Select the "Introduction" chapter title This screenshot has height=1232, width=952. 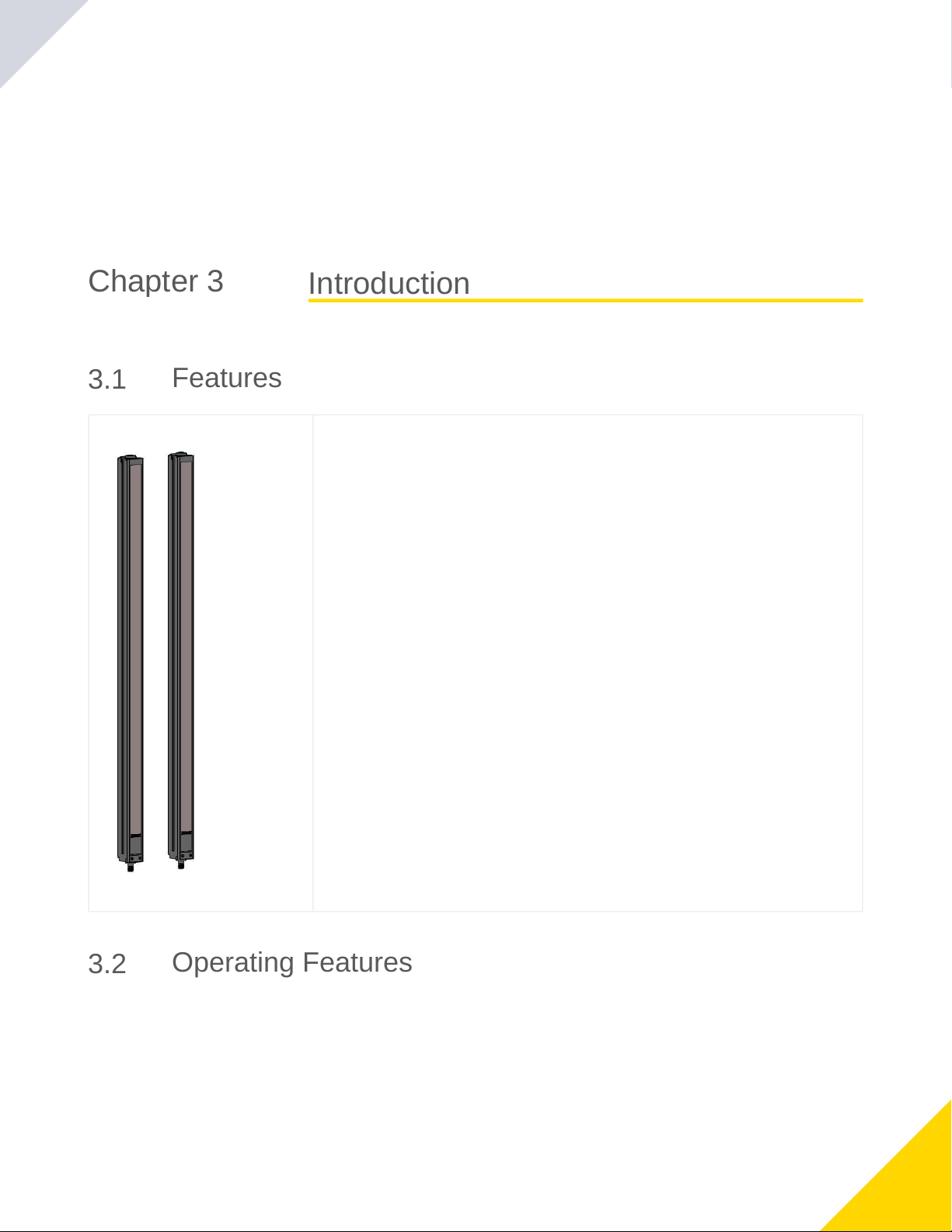(389, 284)
